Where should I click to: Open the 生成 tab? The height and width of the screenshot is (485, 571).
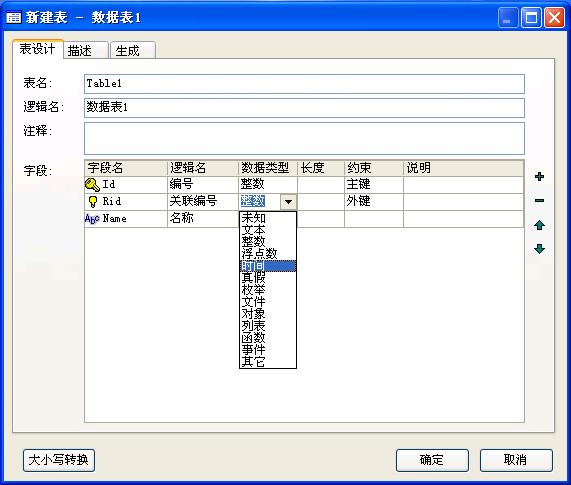pyautogui.click(x=133, y=50)
